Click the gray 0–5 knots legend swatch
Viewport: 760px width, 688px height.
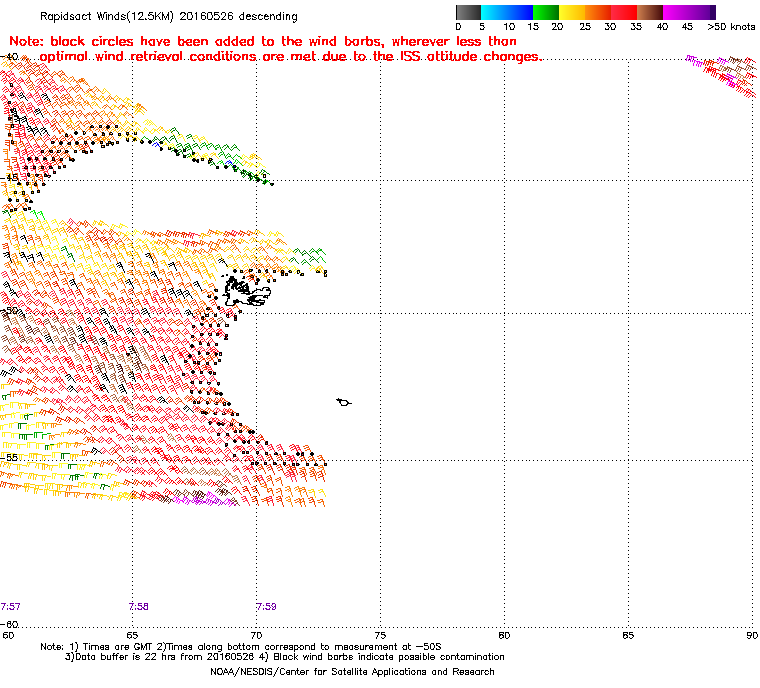(468, 12)
